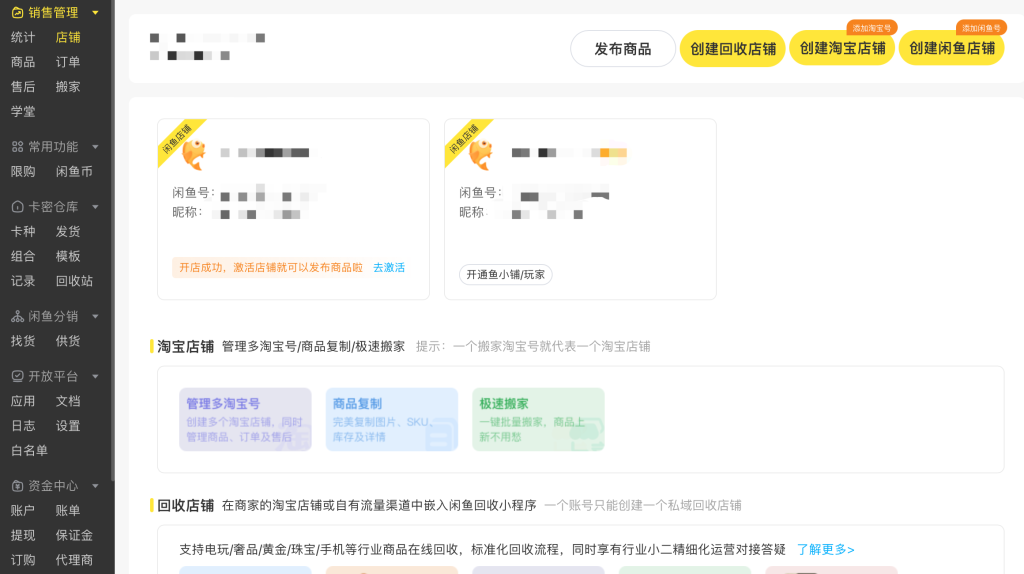1024x574 pixels.
Task: Click the 添加淘宝号 badge
Action: point(872,28)
